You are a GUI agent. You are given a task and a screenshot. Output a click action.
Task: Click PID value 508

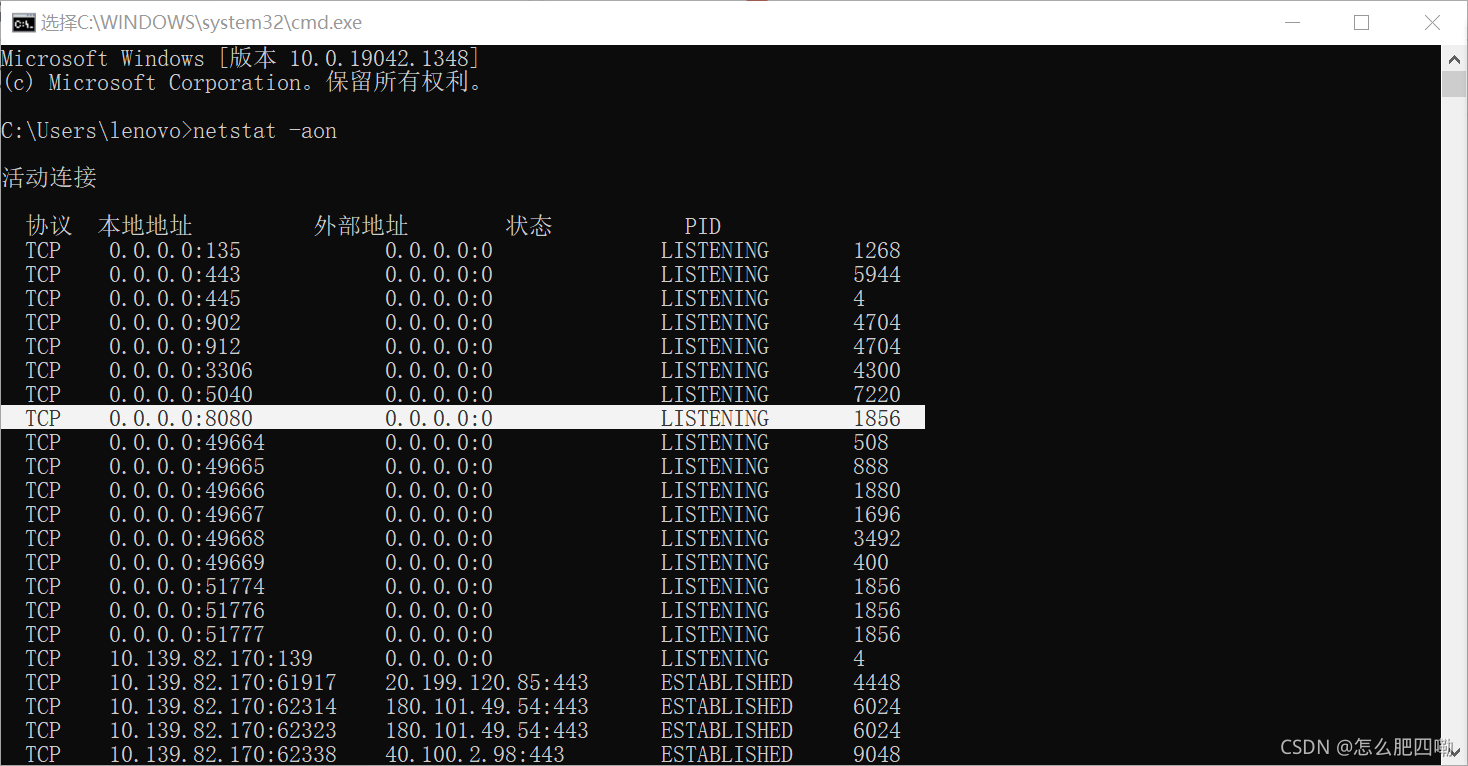click(871, 443)
